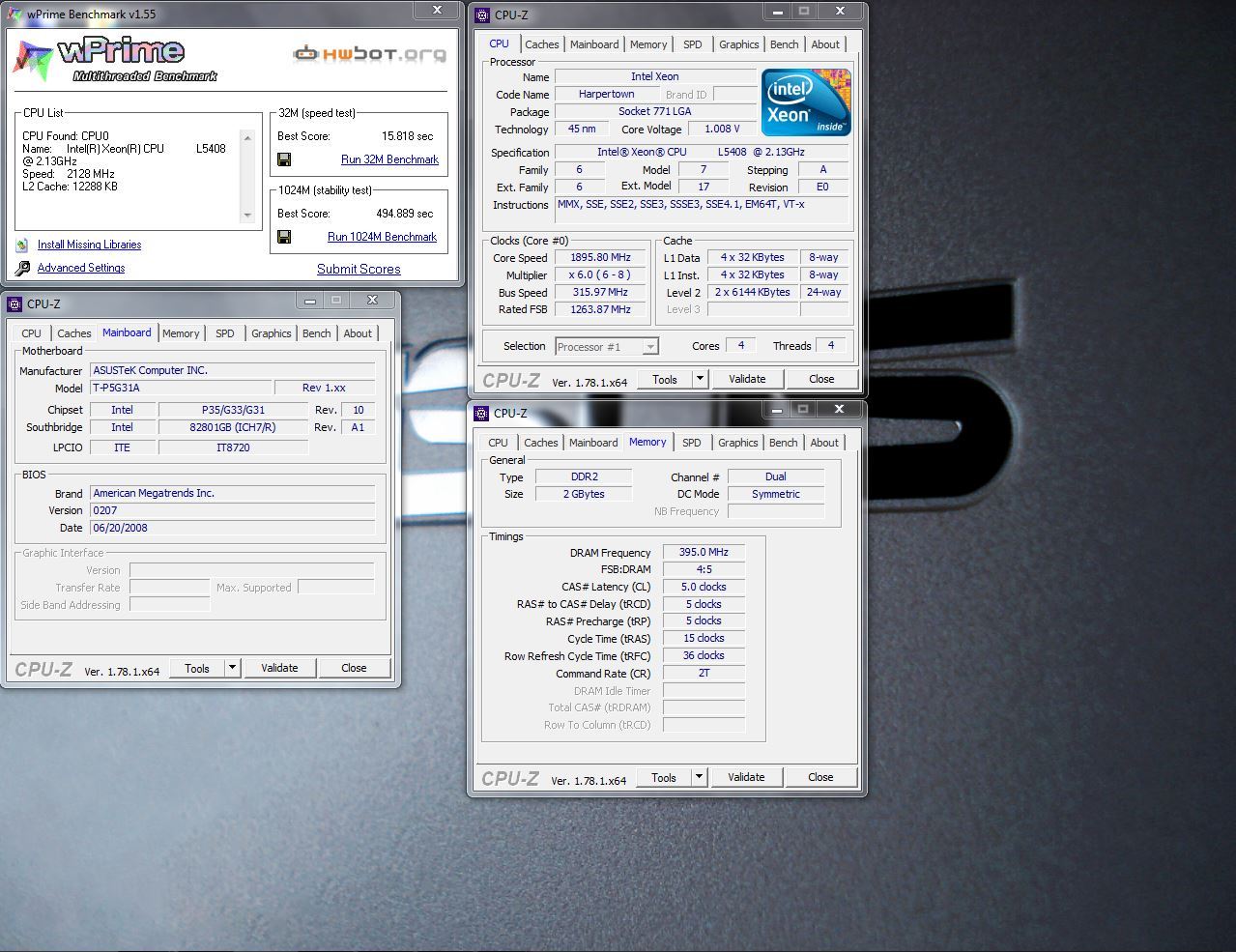The image size is (1236, 952).
Task: Switch to Caches tab in CPU window
Action: click(541, 44)
